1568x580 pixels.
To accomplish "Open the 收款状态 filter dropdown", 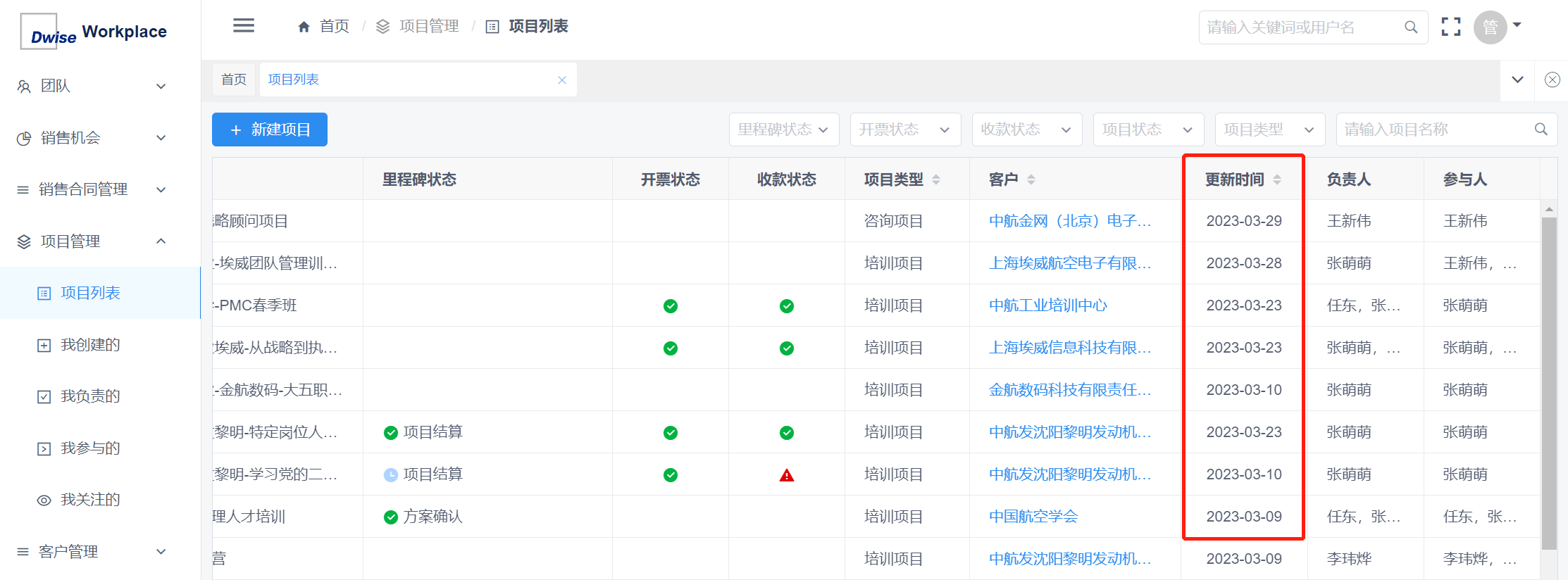I will pyautogui.click(x=1027, y=130).
